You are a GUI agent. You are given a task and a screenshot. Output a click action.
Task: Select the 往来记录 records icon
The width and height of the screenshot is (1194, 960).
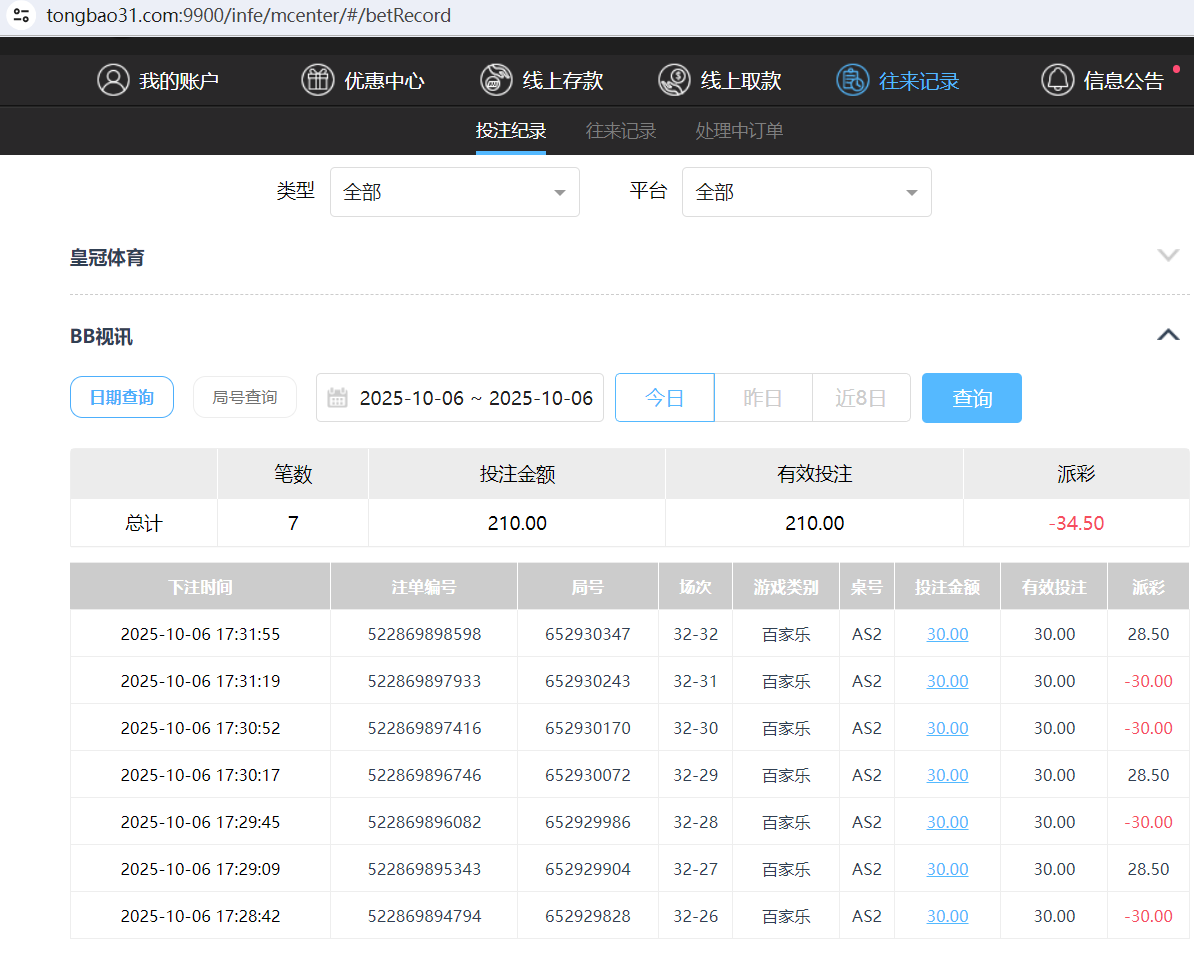[x=852, y=80]
